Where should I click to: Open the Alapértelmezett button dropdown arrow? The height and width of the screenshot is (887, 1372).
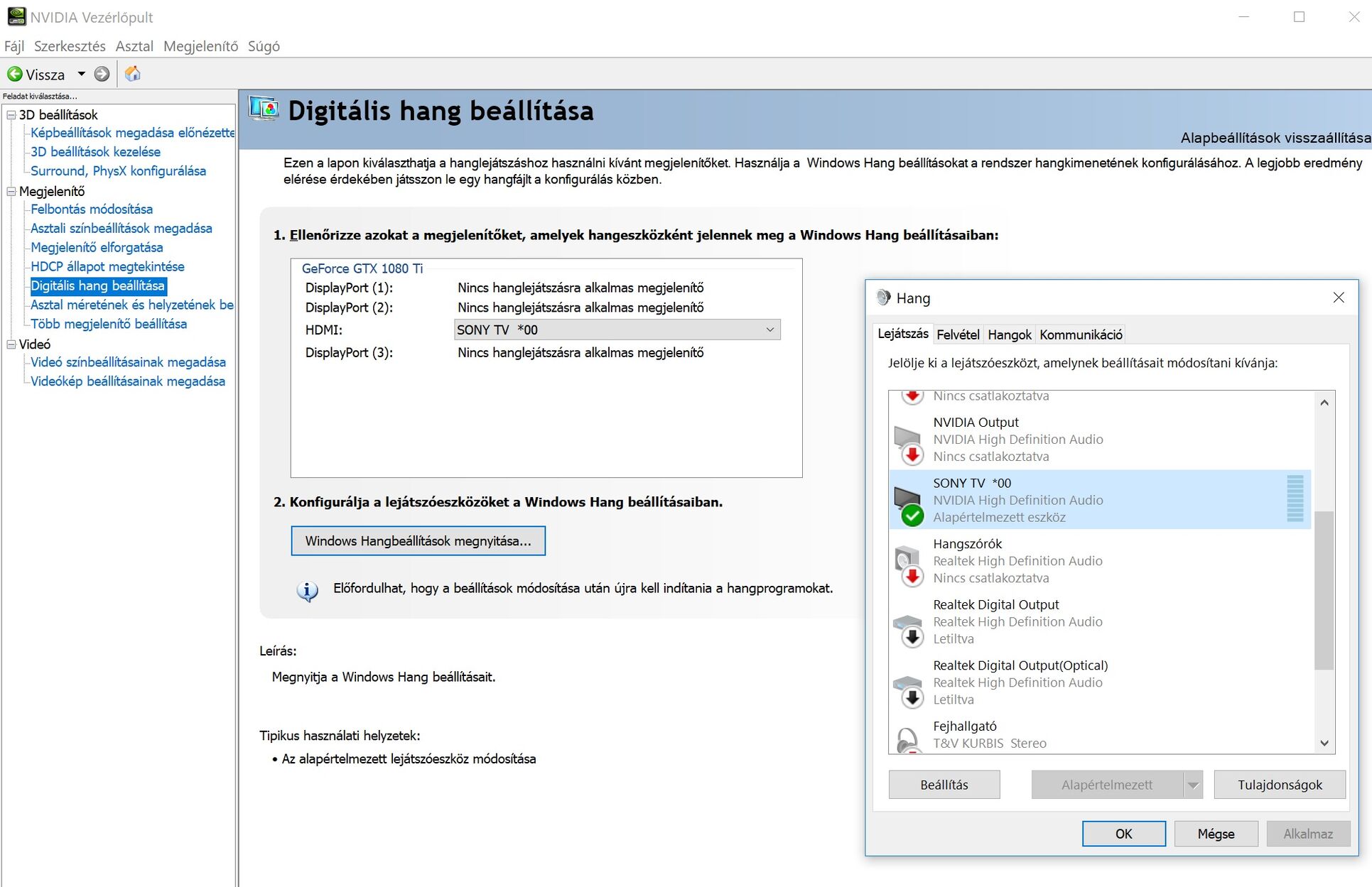coord(1193,785)
